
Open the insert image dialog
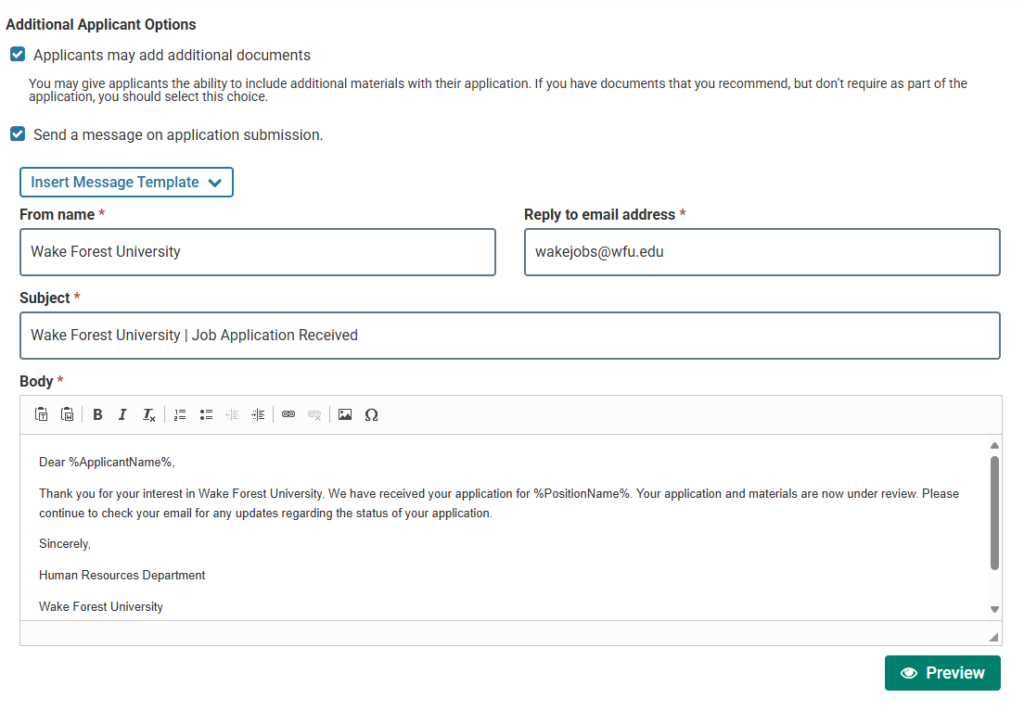tap(345, 415)
